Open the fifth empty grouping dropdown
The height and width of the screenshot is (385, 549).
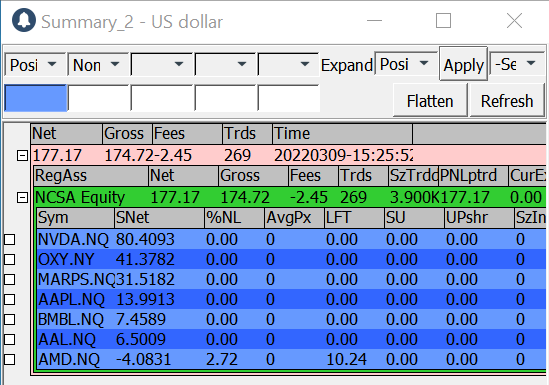pyautogui.click(x=288, y=65)
